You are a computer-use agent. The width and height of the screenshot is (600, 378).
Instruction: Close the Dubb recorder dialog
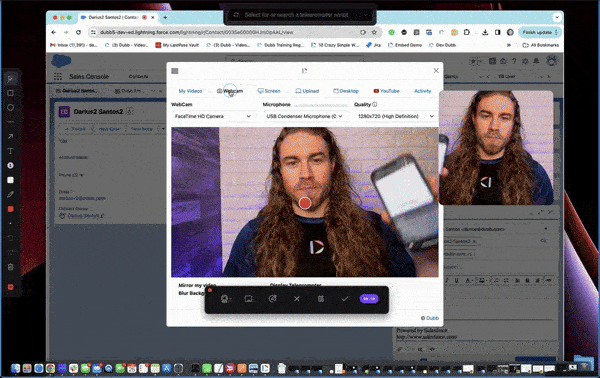(436, 70)
